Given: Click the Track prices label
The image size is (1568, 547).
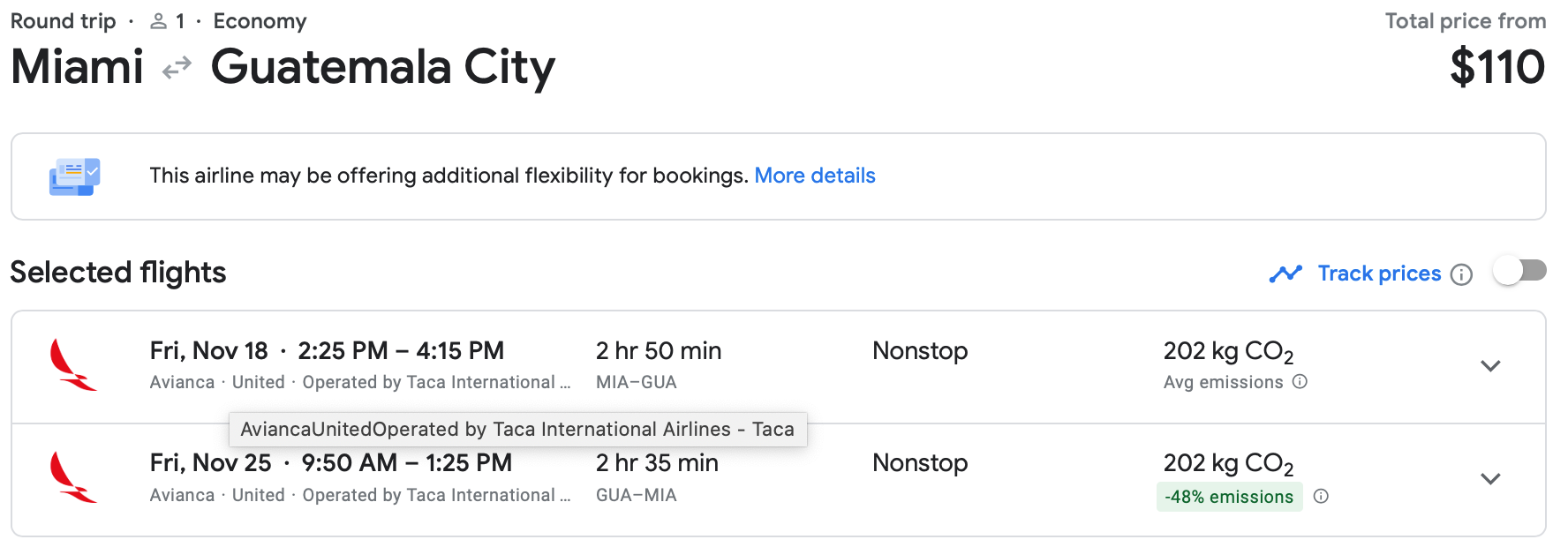Looking at the screenshot, I should [1379, 273].
